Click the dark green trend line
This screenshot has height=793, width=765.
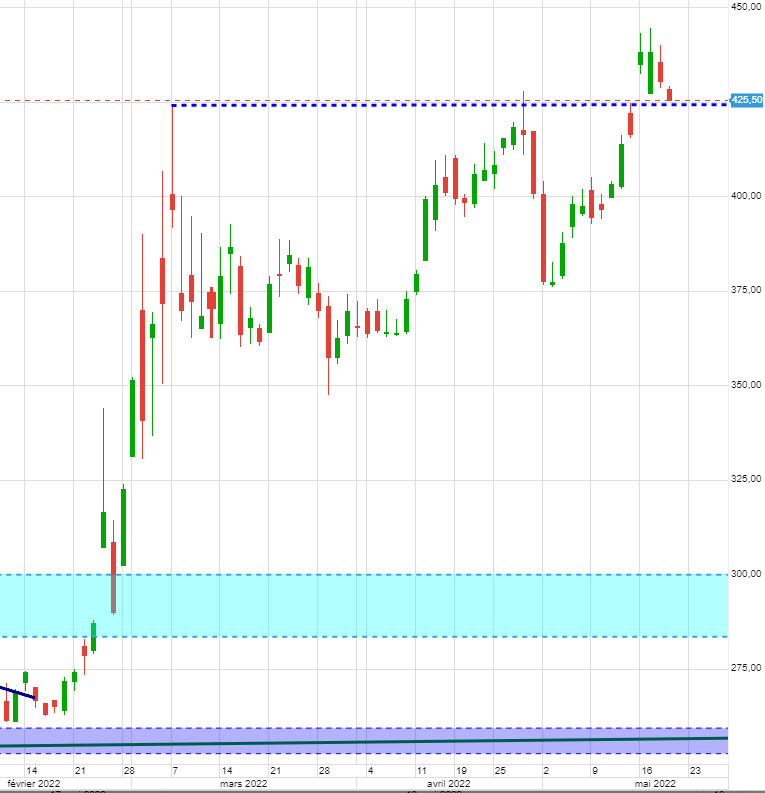pos(400,742)
